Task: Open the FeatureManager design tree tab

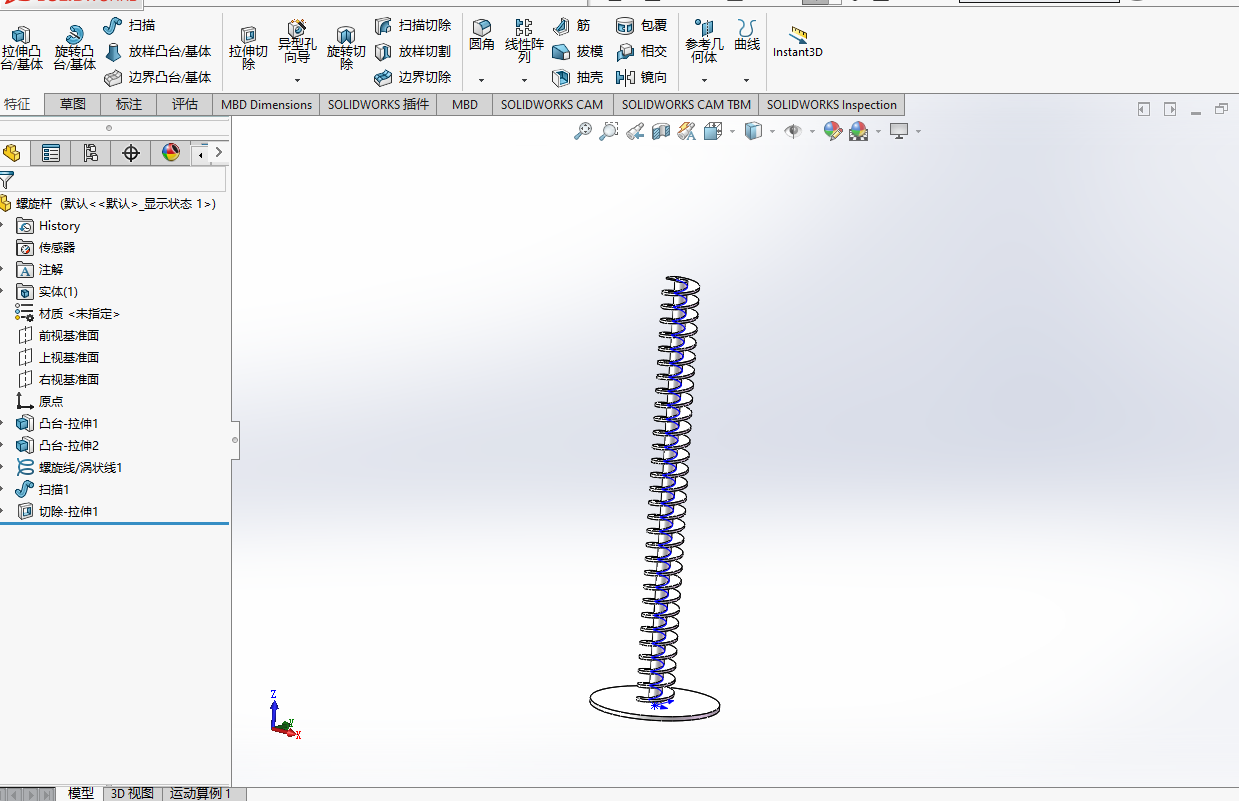Action: pyautogui.click(x=13, y=153)
